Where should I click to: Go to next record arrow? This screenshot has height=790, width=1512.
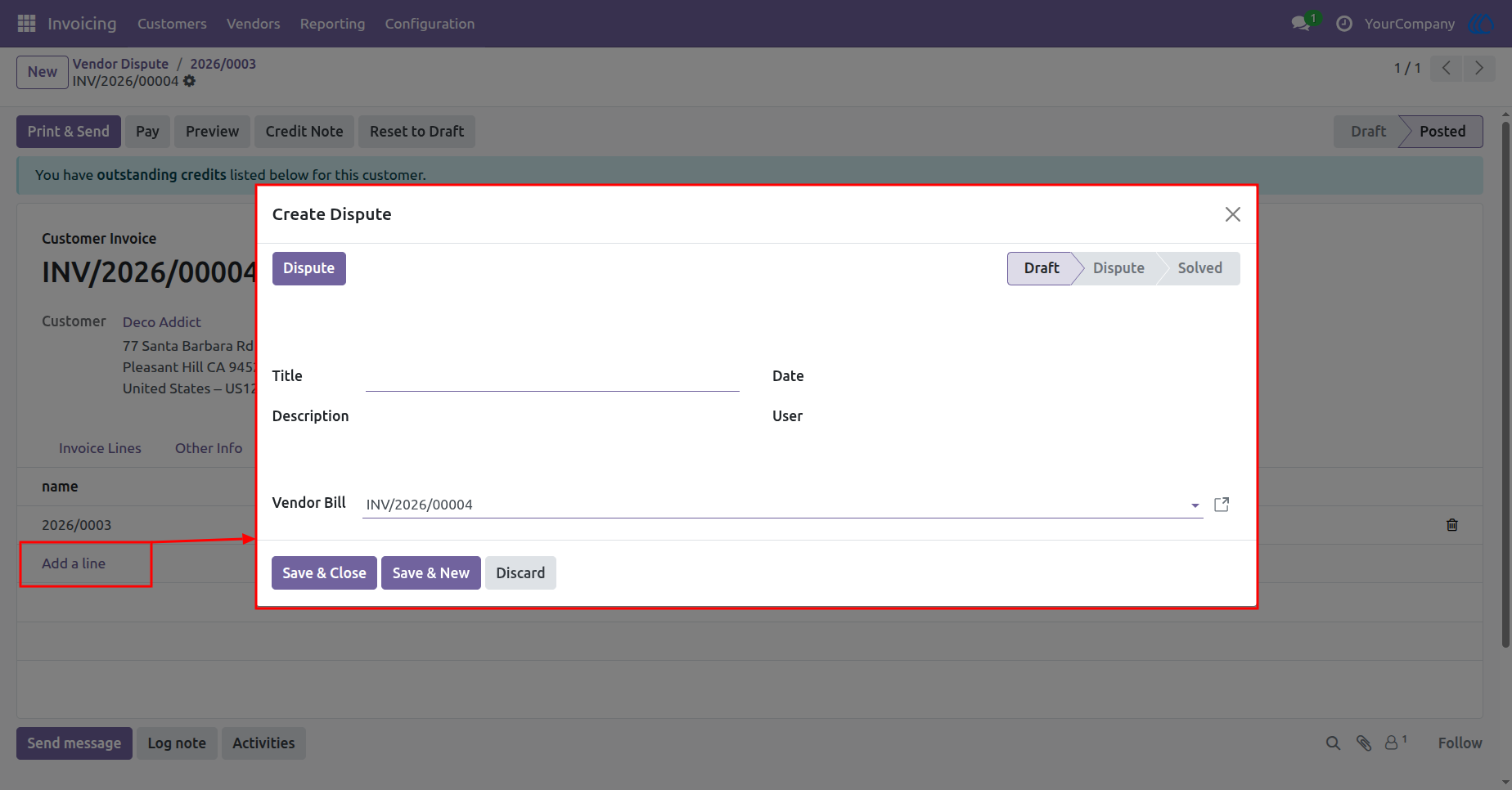point(1478,68)
